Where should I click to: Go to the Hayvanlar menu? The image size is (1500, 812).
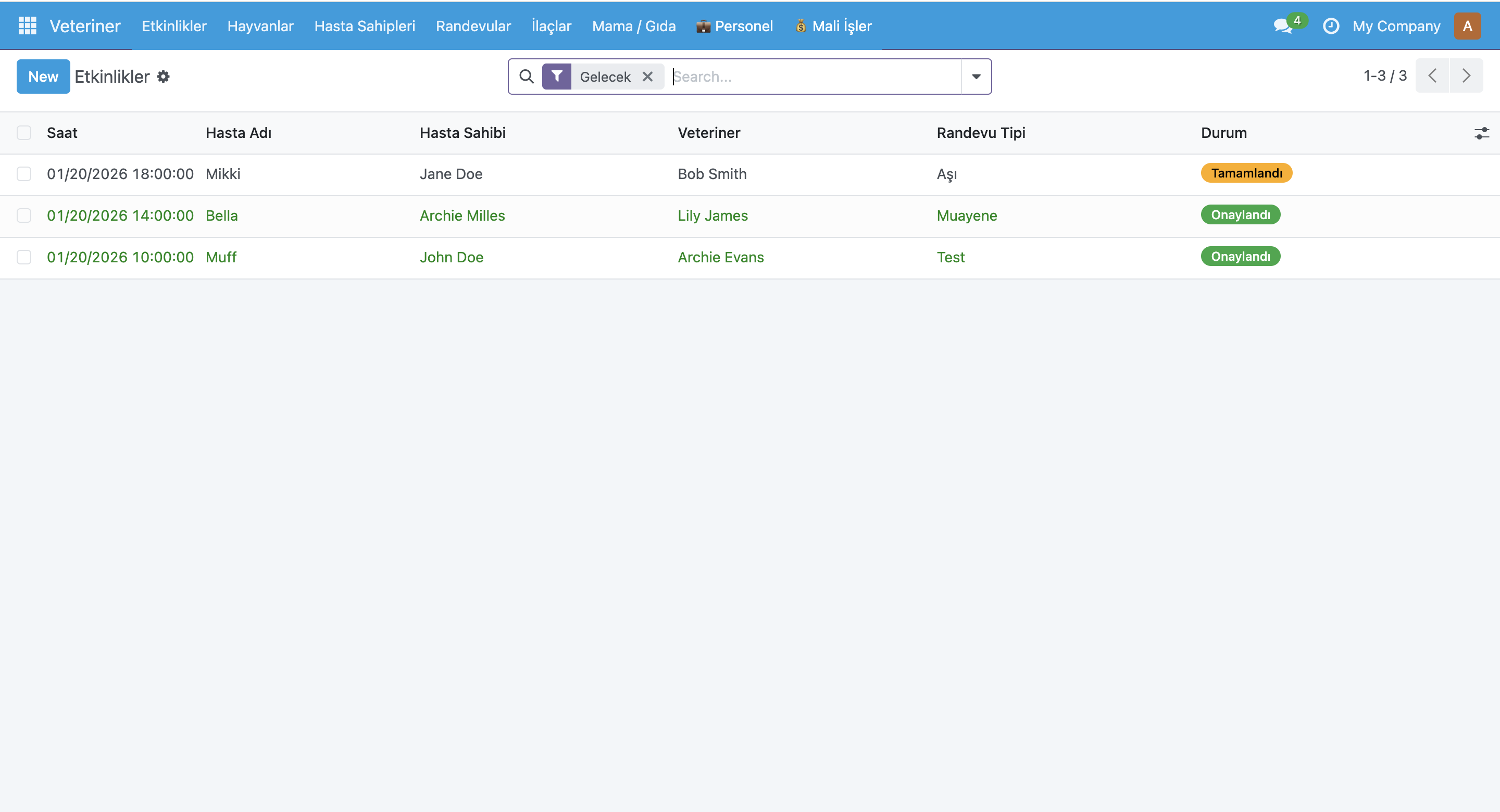260,26
